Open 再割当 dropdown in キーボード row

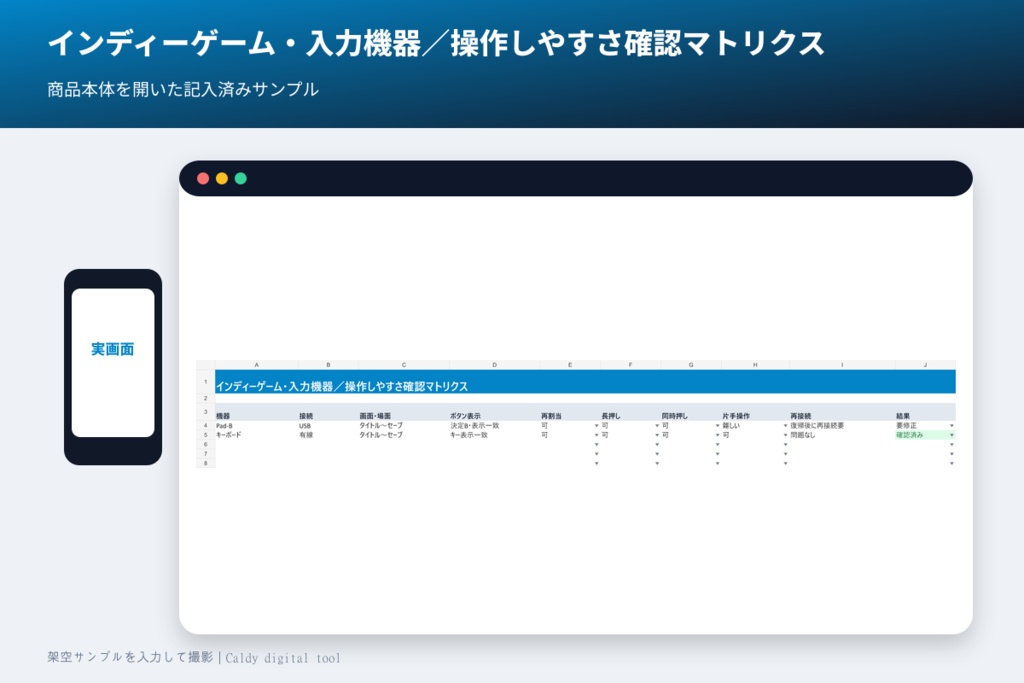(x=596, y=435)
